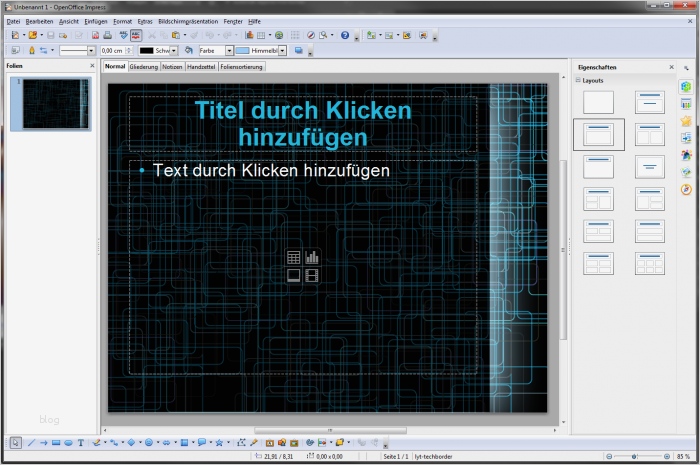This screenshot has height=465, width=700.
Task: Open the Extras menu
Action: click(145, 21)
